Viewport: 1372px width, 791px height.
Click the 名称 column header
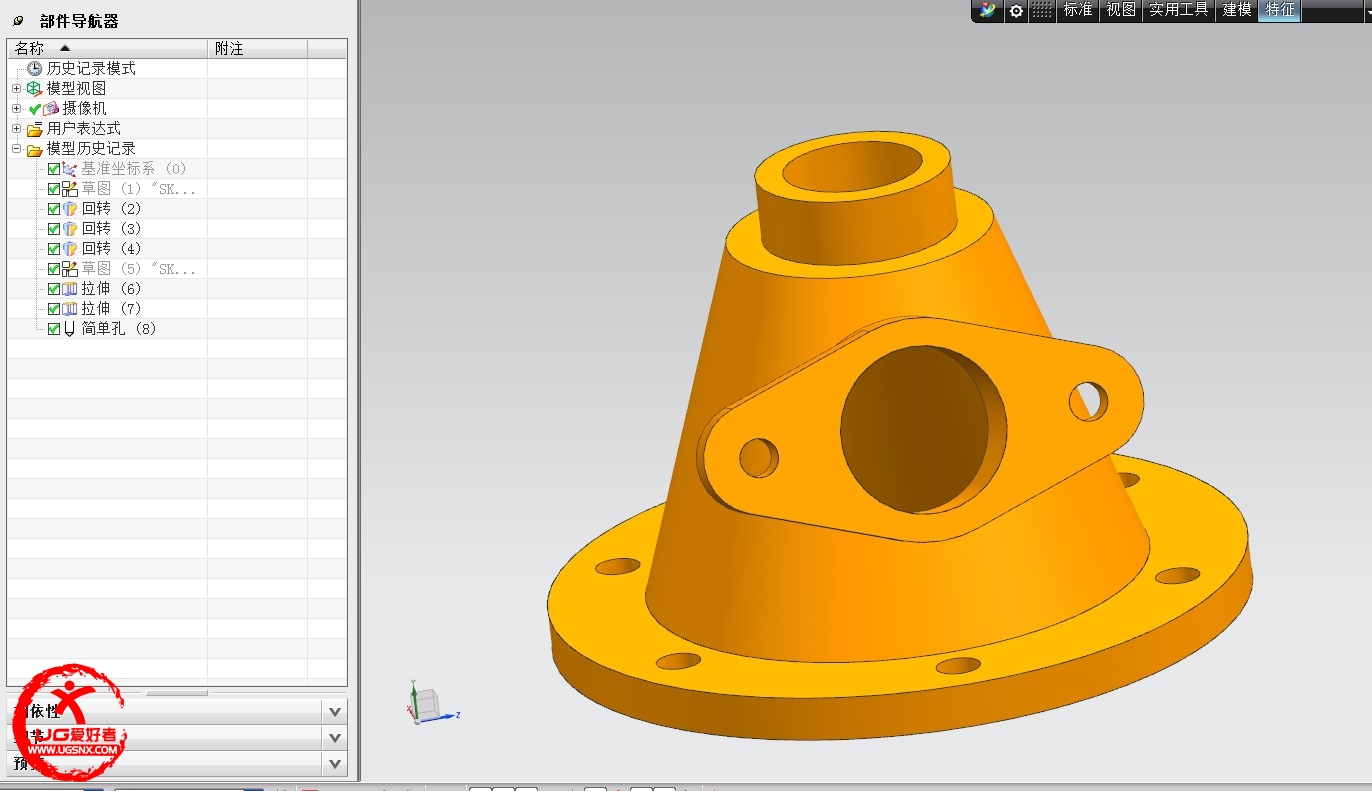pyautogui.click(x=107, y=48)
